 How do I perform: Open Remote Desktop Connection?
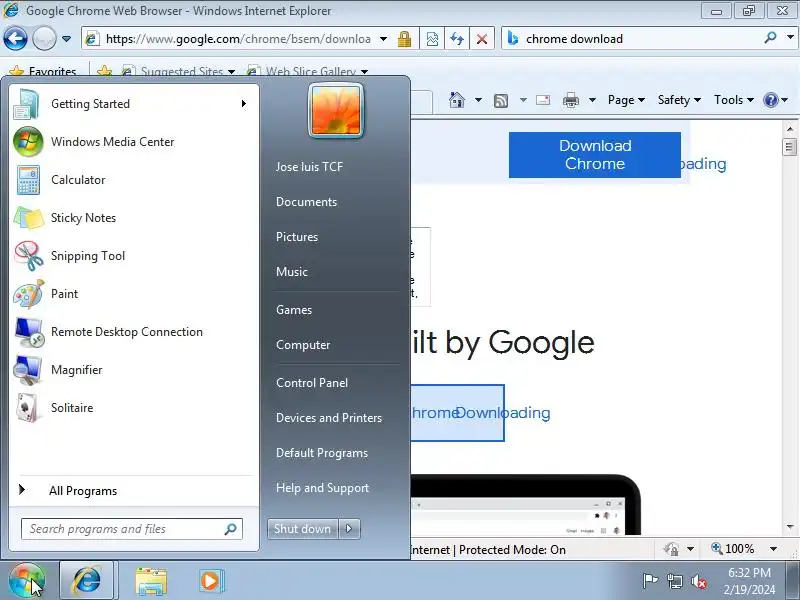(x=134, y=332)
